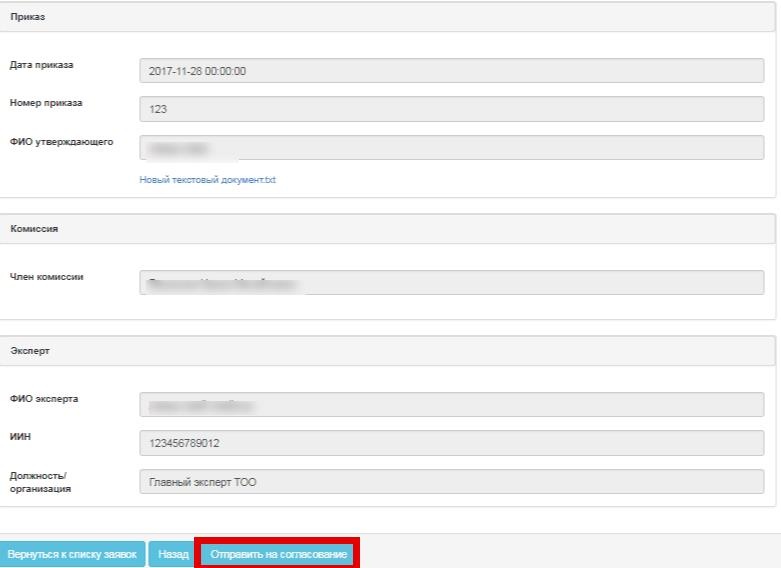Click the 'Отправить на согласование' button
The image size is (781, 568).
coord(278,554)
